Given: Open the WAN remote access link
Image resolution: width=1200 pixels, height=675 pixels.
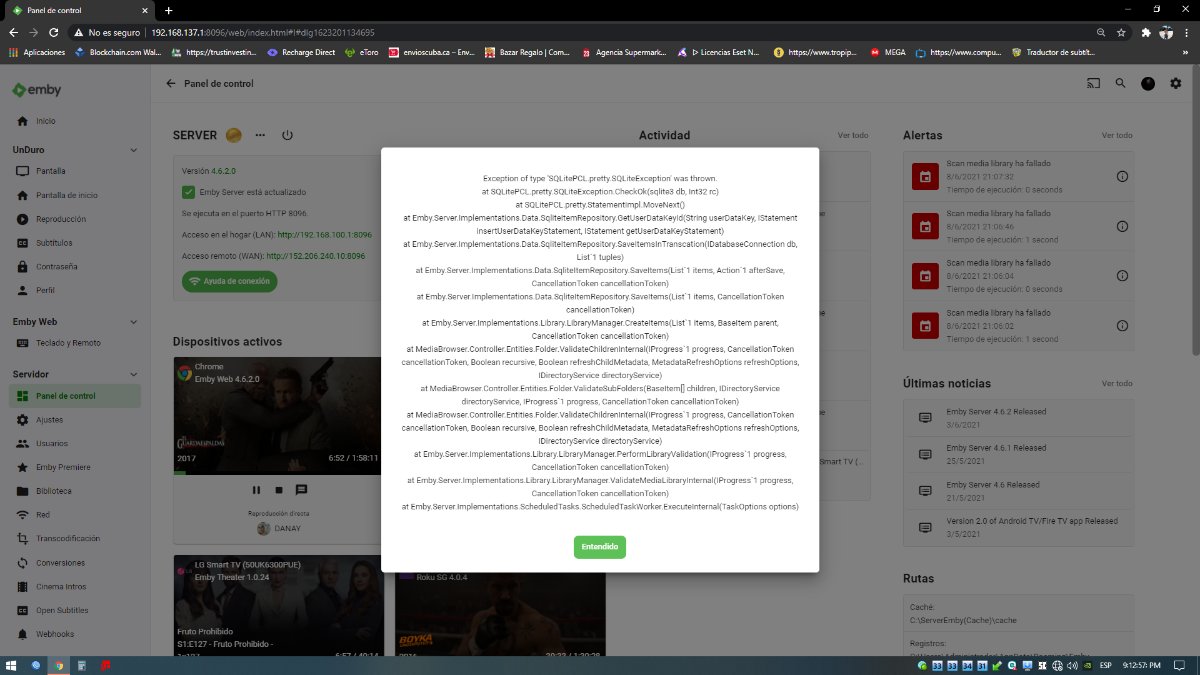Looking at the screenshot, I should pyautogui.click(x=316, y=256).
